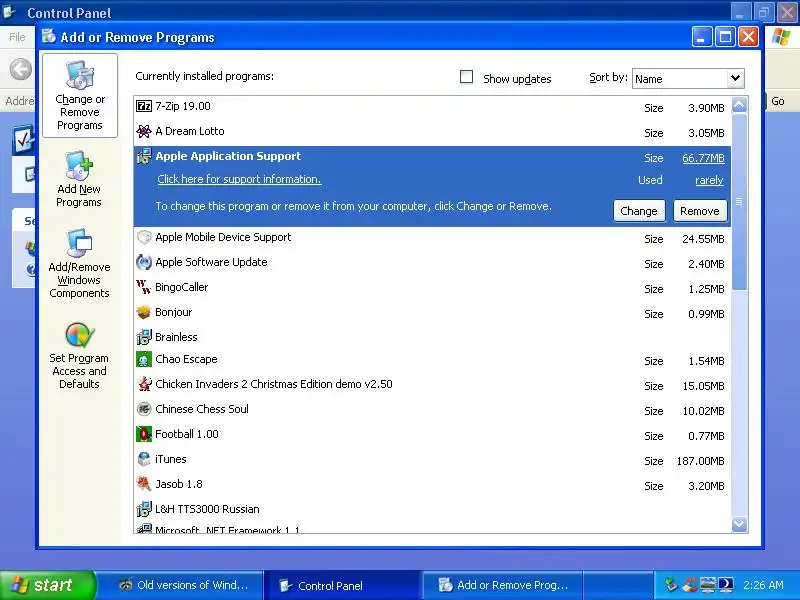Select the iTunes entry
The image size is (800, 600).
[432, 460]
